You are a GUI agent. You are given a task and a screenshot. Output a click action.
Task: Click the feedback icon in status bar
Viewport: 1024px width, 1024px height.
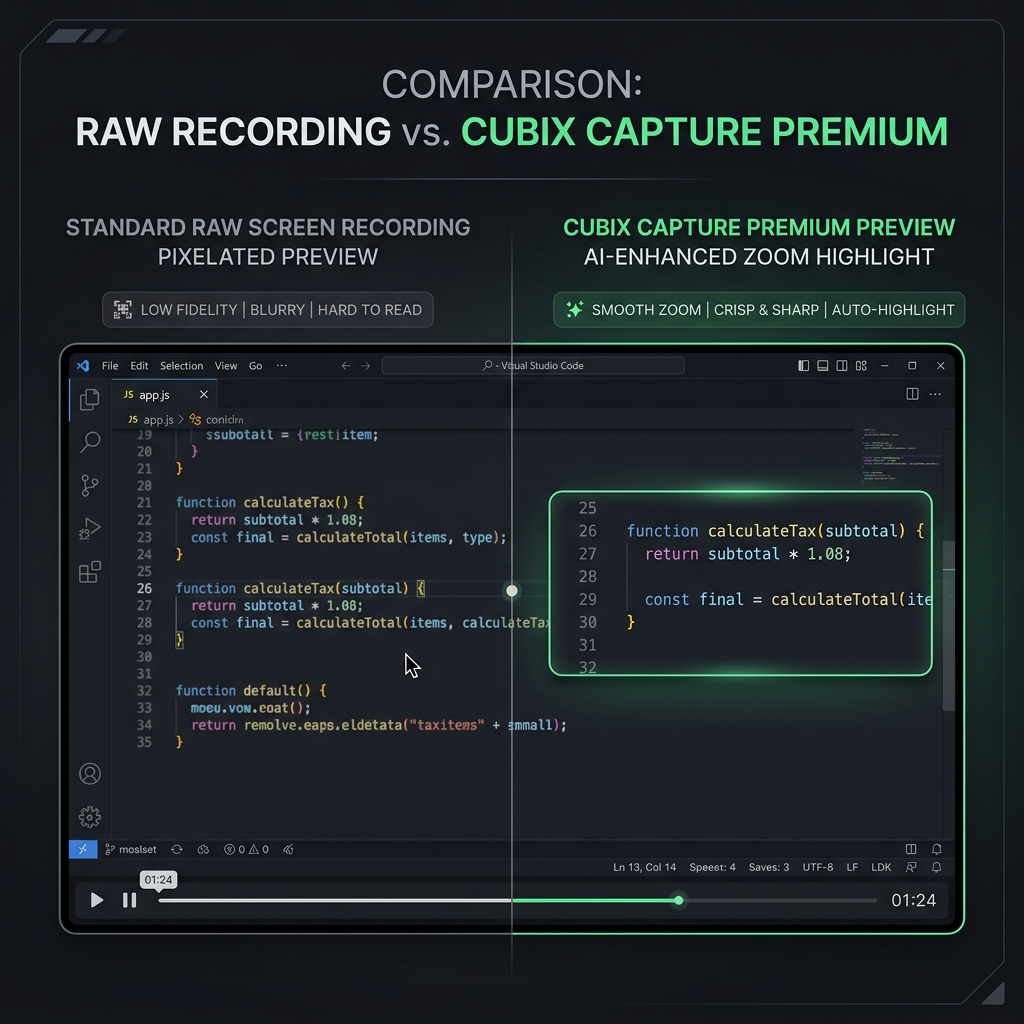click(911, 867)
